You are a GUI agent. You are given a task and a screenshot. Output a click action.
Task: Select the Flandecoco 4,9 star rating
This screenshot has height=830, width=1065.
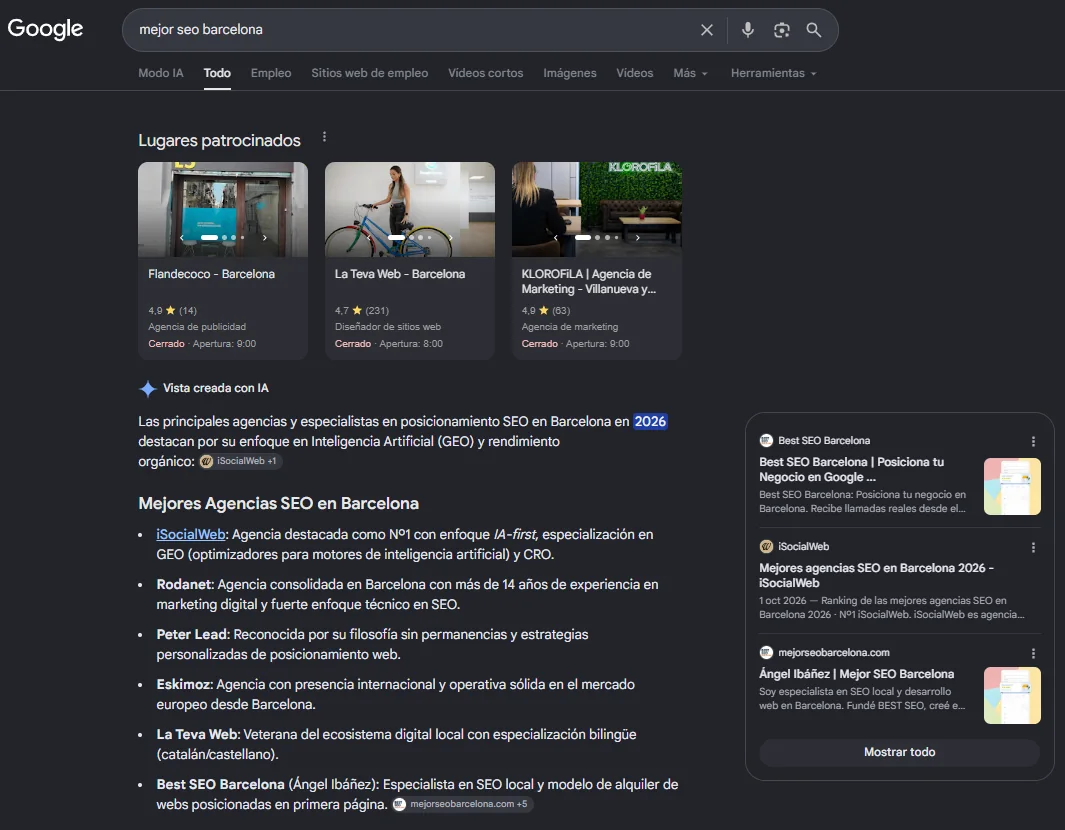pos(173,310)
